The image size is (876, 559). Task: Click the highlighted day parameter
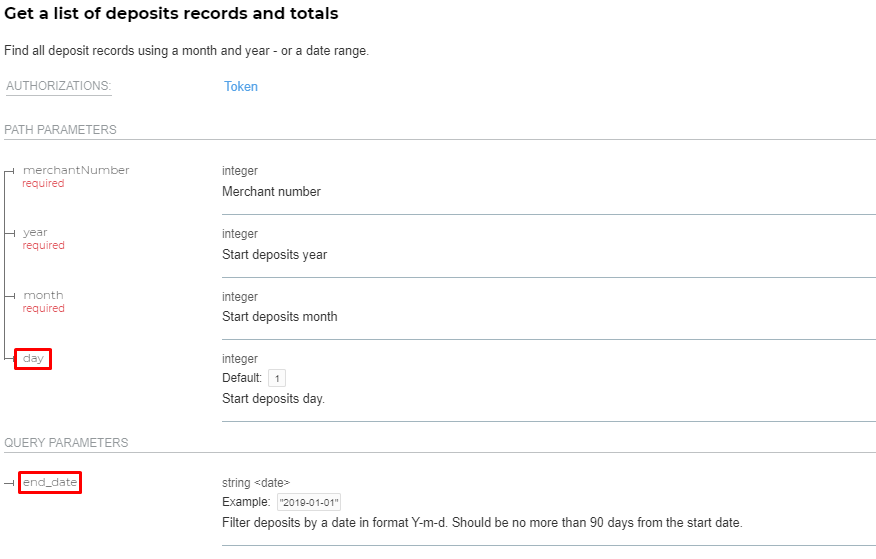pyautogui.click(x=33, y=359)
